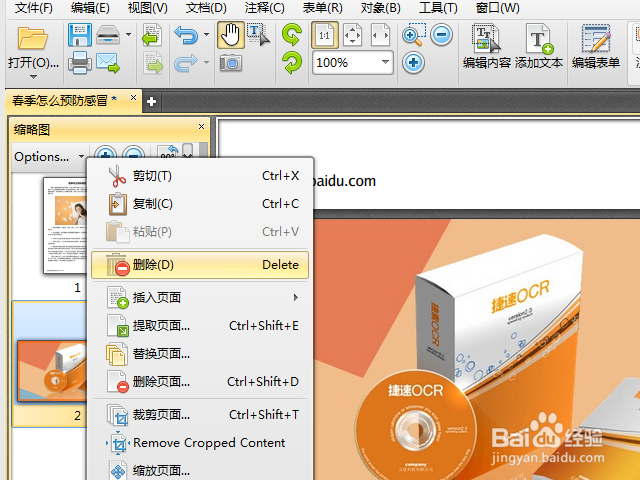
Task: Click the Snapshot camera icon
Action: click(x=231, y=63)
